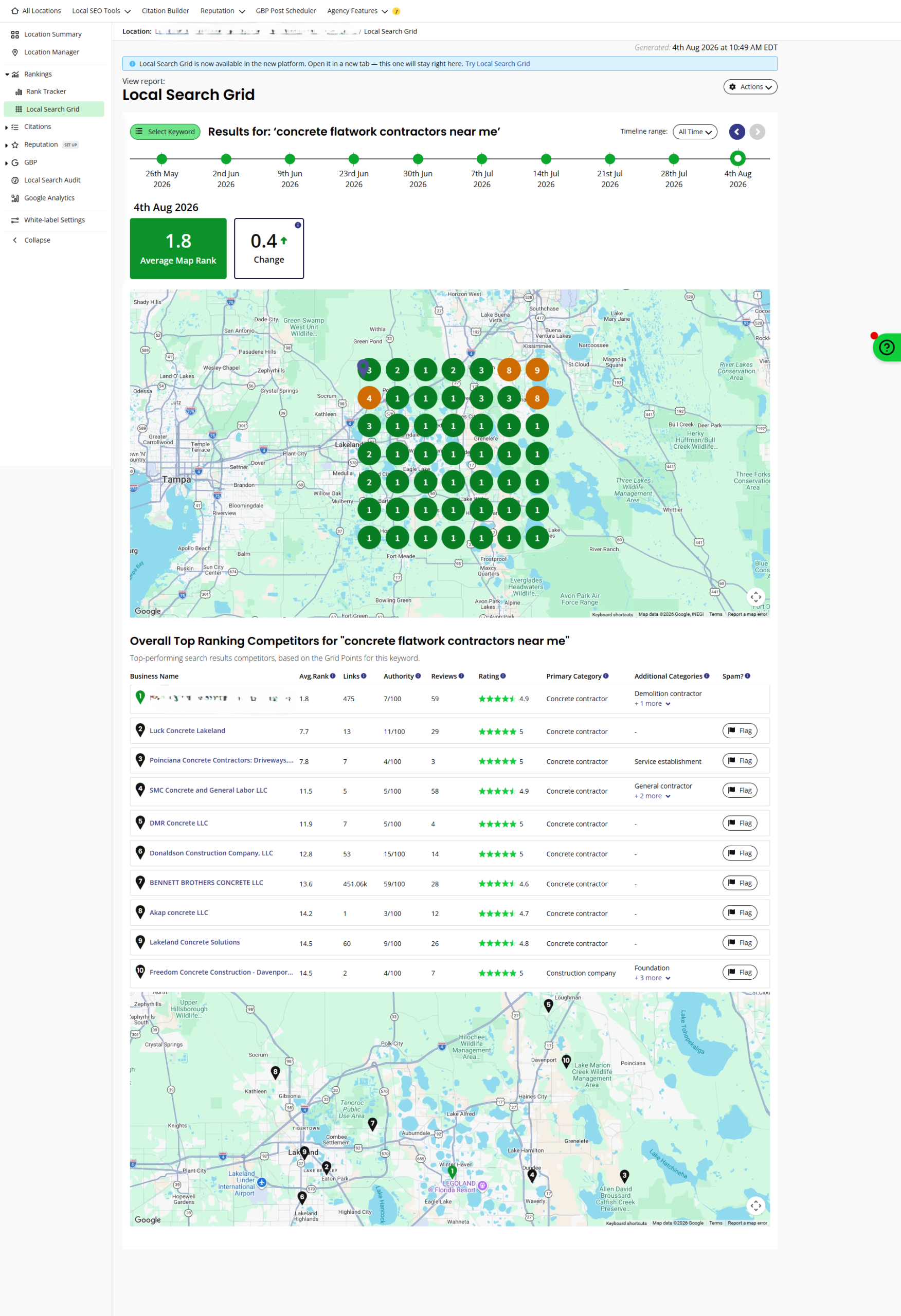The image size is (901, 1316).
Task: Open Rank Tracker in sidebar
Action: [46, 92]
